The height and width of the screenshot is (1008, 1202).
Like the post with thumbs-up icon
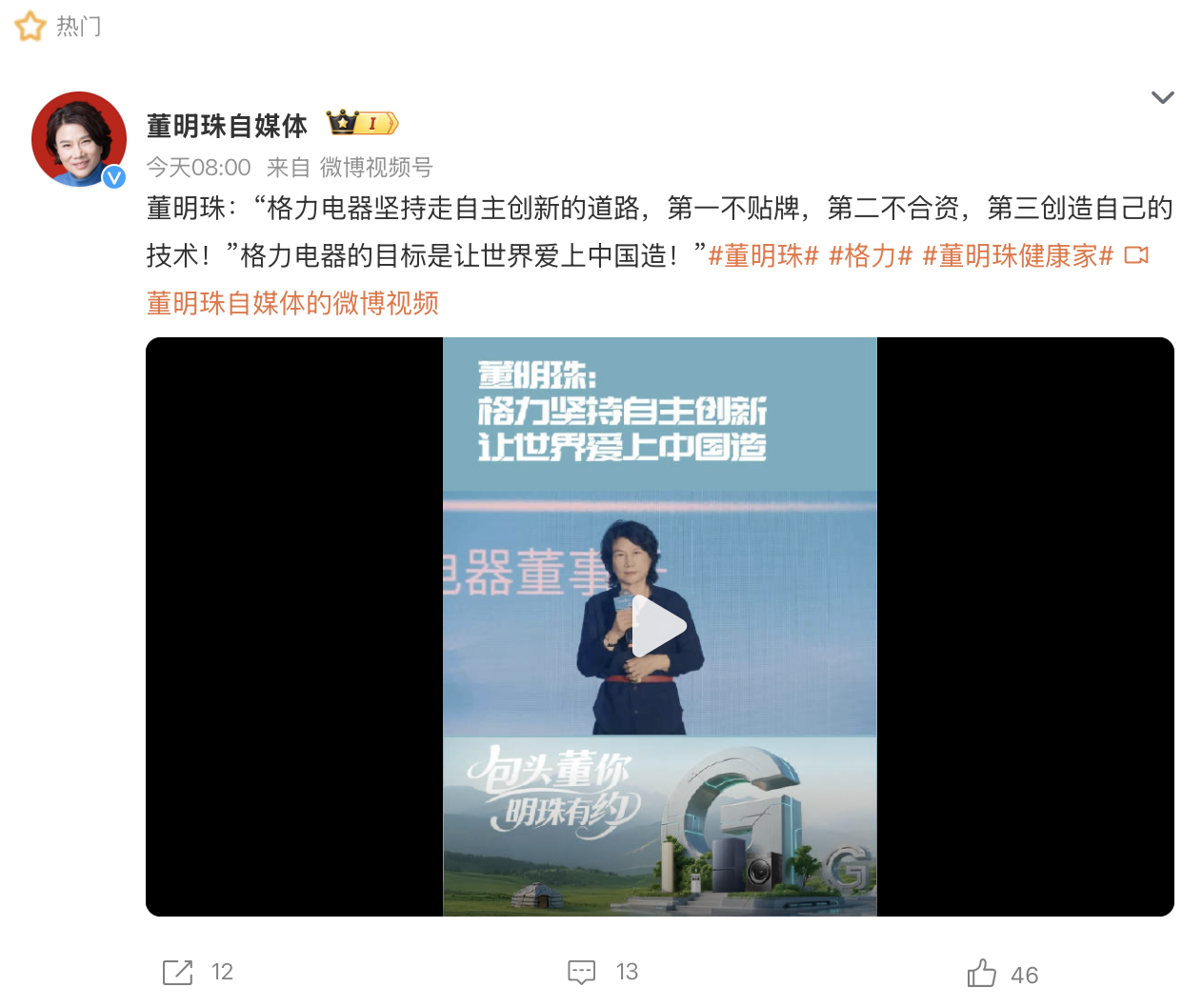(x=982, y=973)
